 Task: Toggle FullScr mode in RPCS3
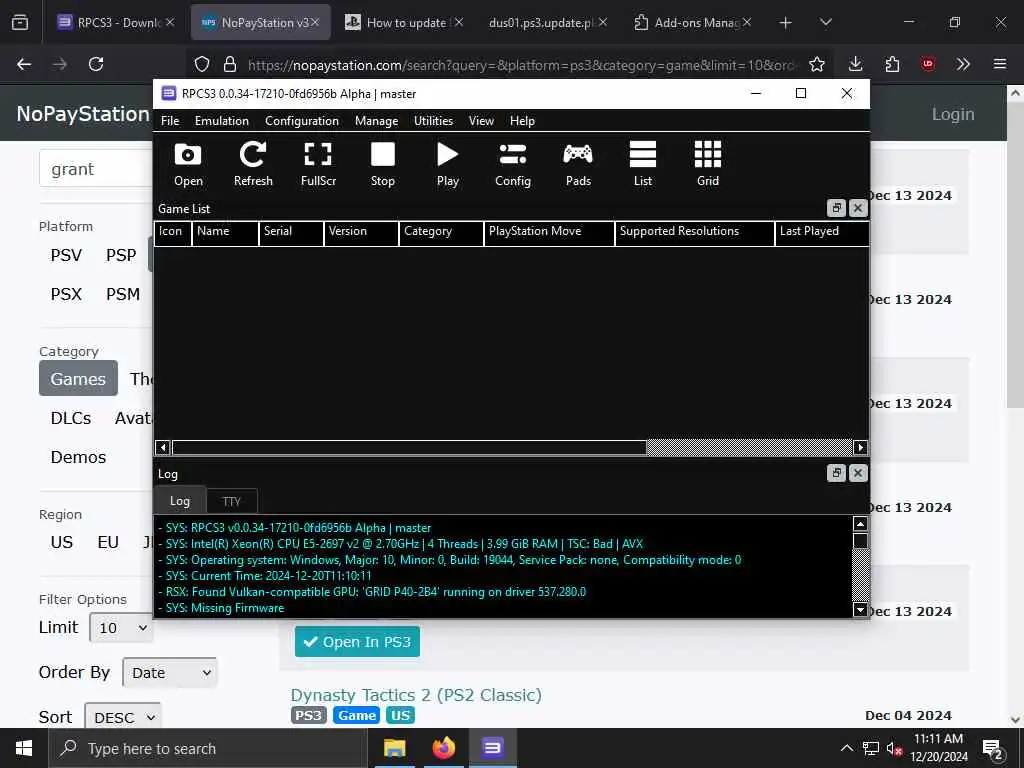(318, 164)
